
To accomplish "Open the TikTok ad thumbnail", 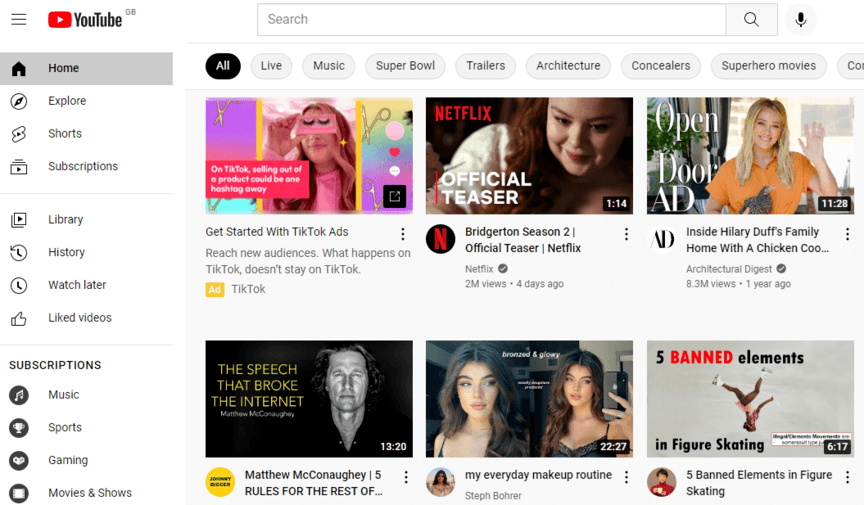I will 309,156.
